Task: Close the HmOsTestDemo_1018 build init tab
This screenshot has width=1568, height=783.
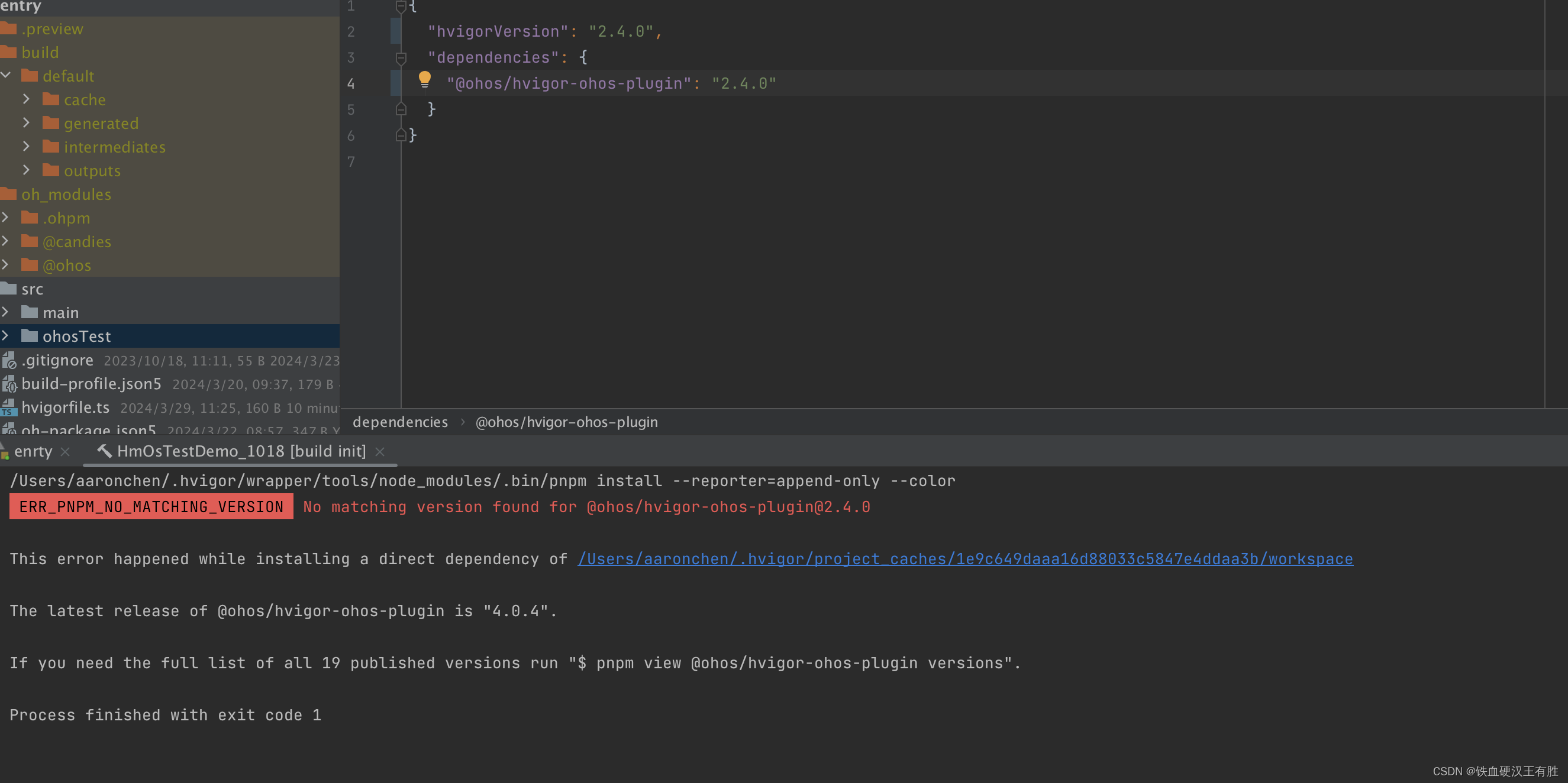Action: [380, 452]
